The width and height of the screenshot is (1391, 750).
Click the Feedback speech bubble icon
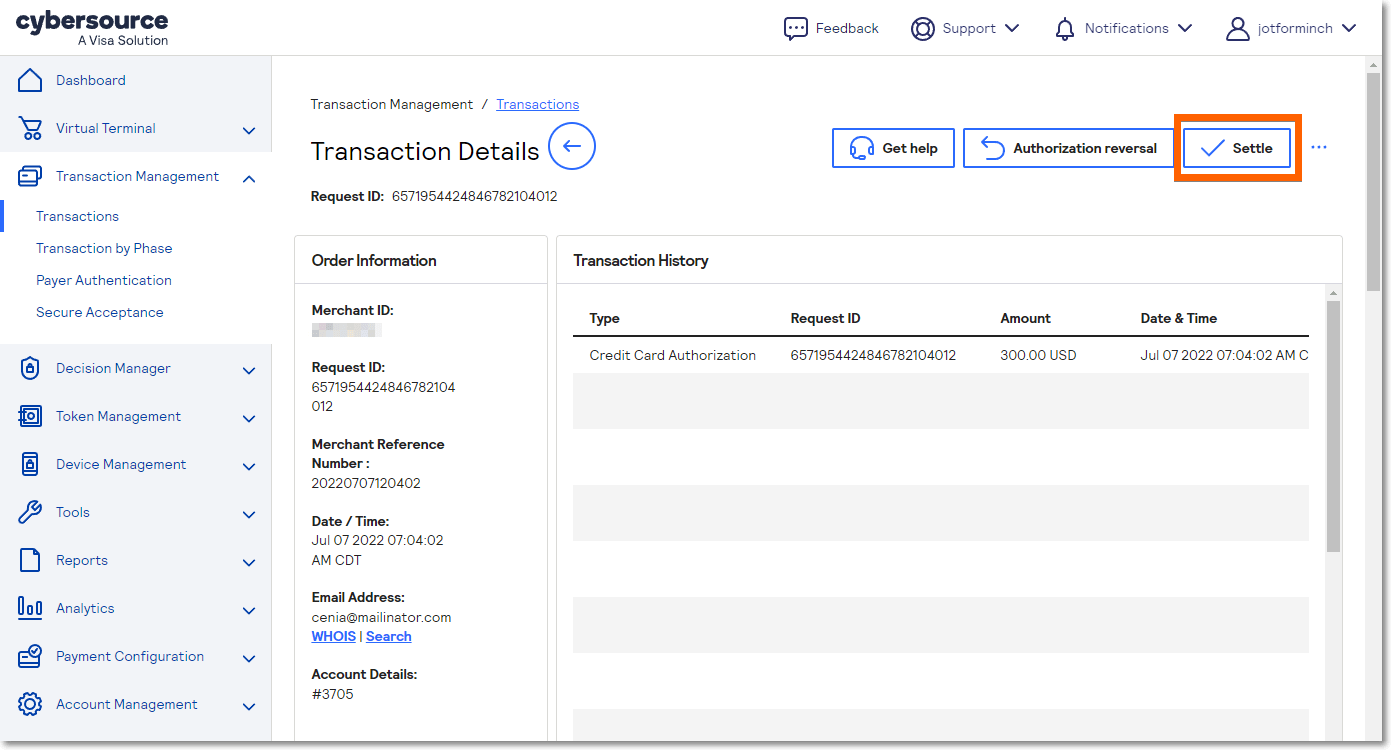coord(795,29)
